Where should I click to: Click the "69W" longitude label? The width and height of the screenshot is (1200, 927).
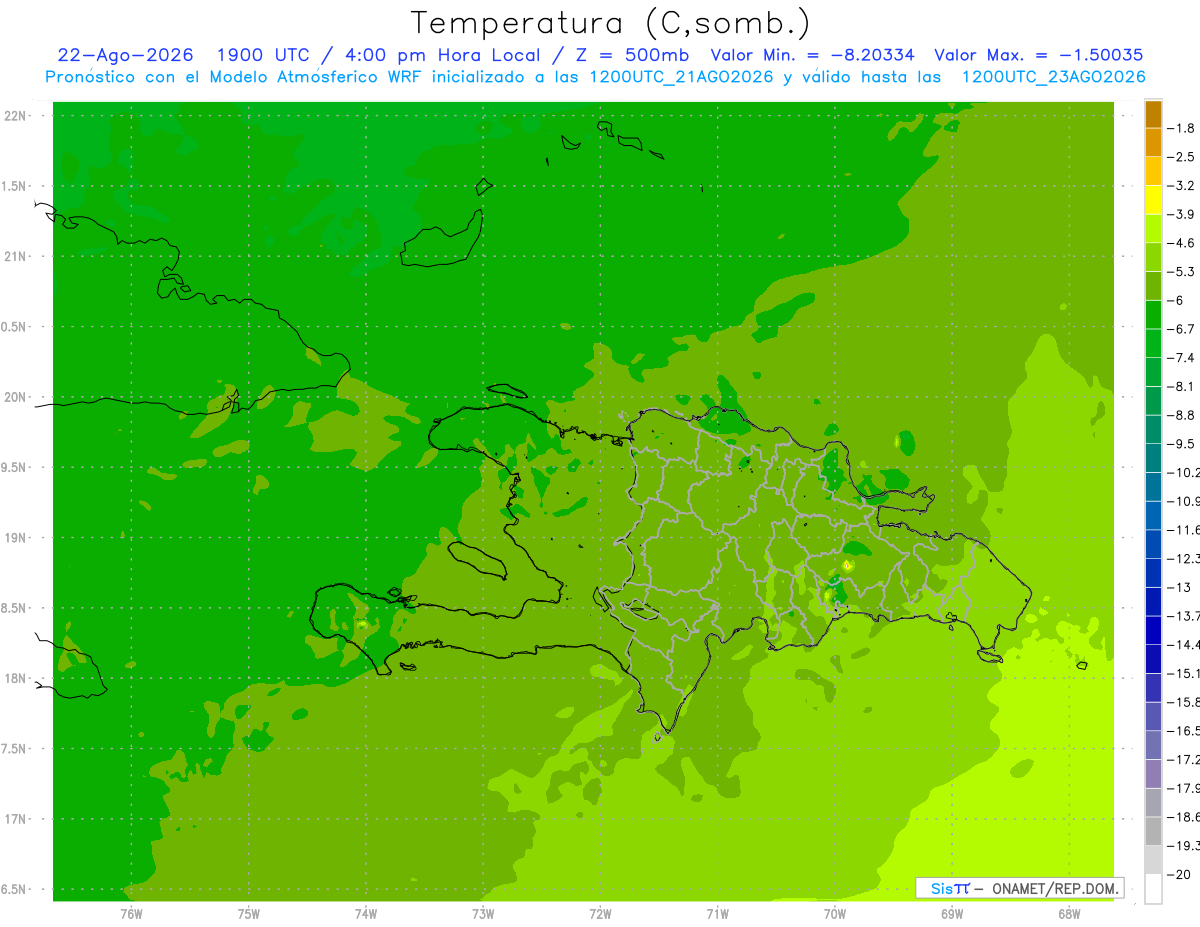(x=952, y=913)
